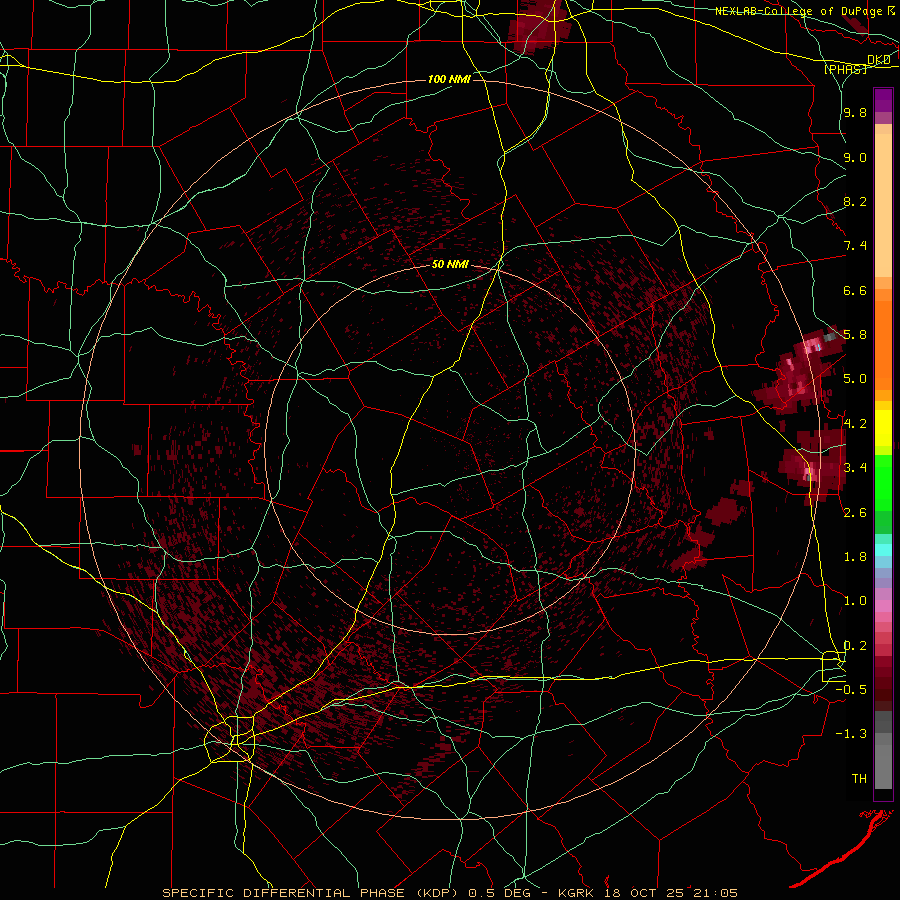Select the 1.8 value on the color scale
Screen dimensions: 900x900
[855, 557]
